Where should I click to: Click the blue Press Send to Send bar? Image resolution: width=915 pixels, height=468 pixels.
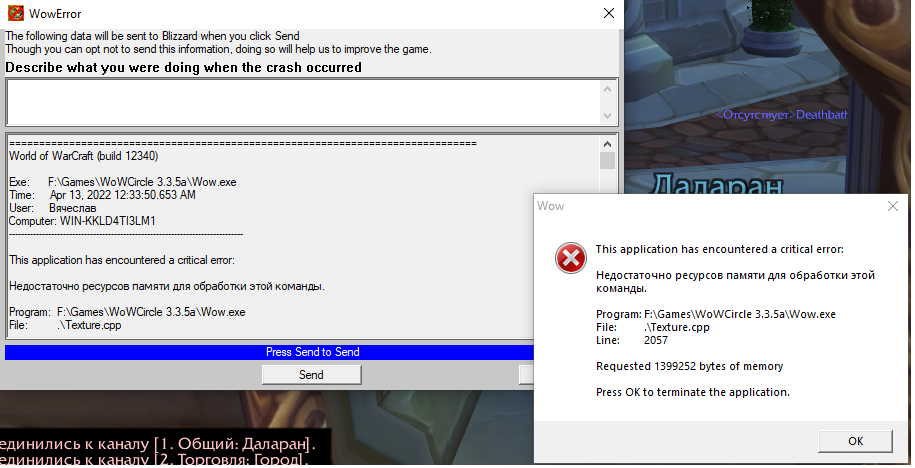coord(311,352)
